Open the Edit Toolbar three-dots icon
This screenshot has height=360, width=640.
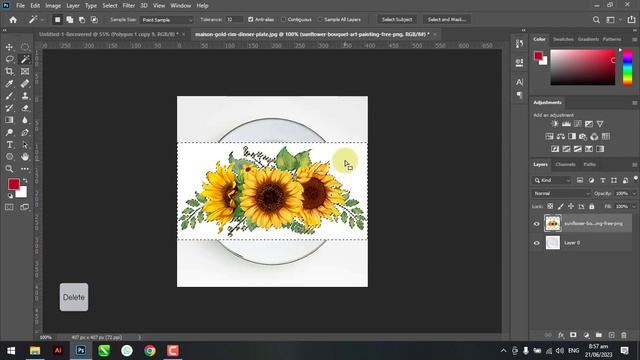(25, 169)
